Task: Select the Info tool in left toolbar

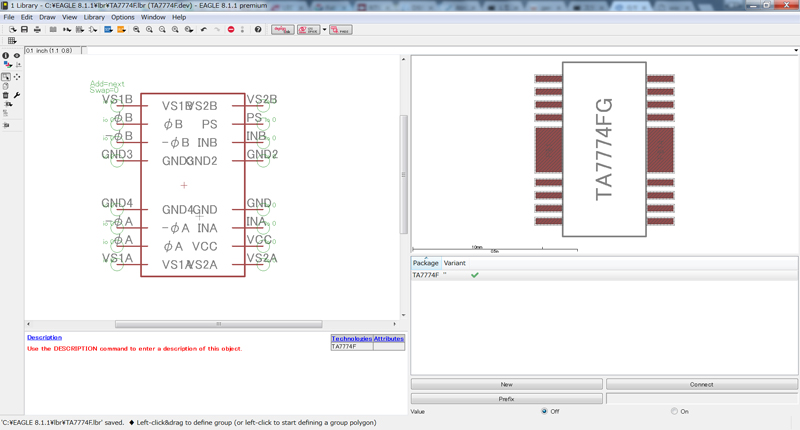Action: 6,56
